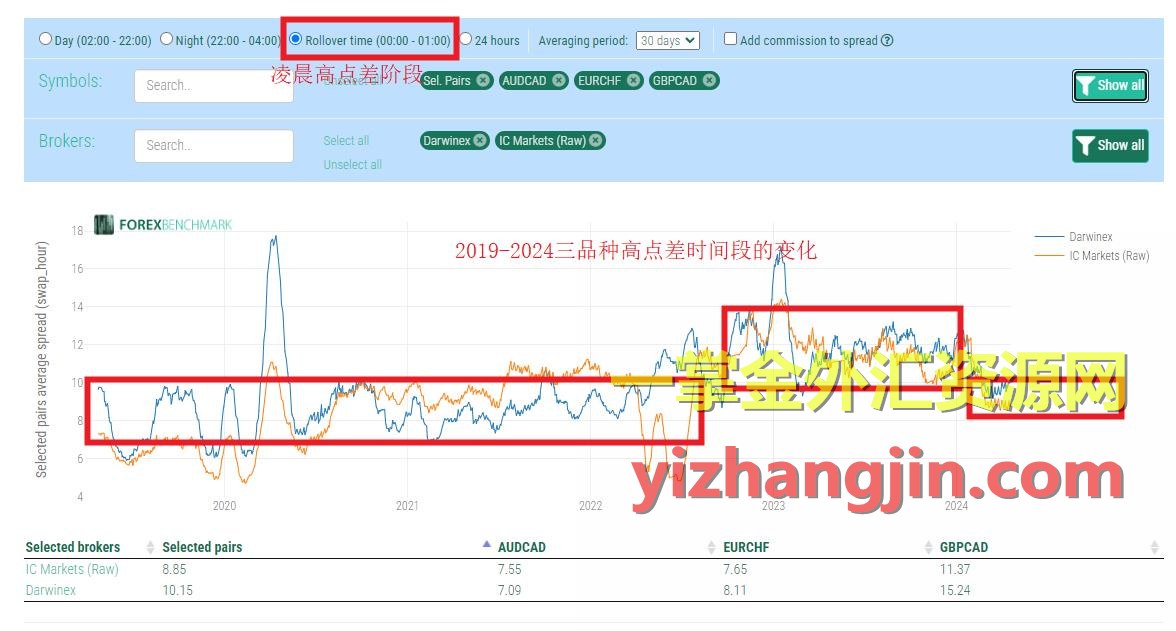Toggle IC Markets (Raw) series in legend
Image resolution: width=1176 pixels, height=631 pixels.
(1091, 256)
